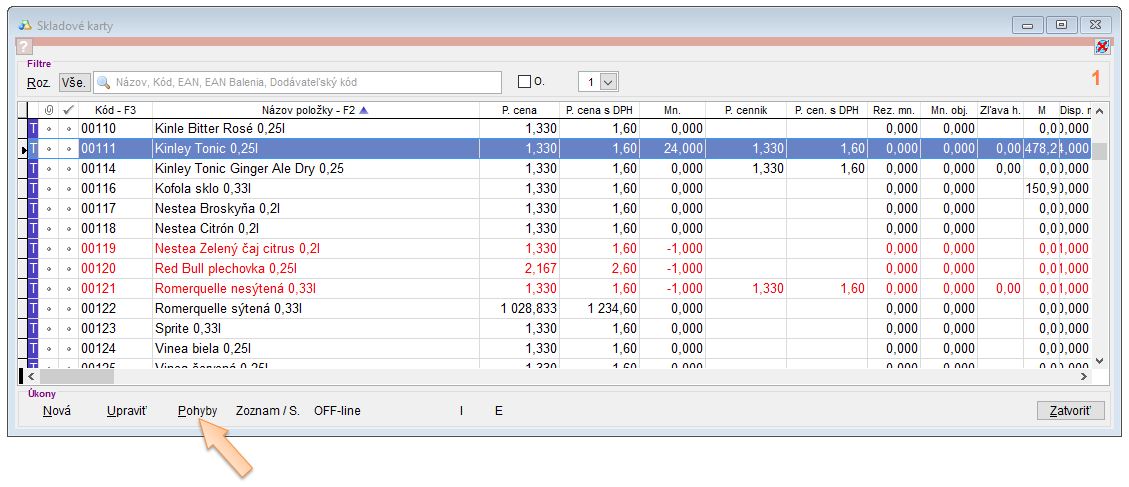Click the Nová action
This screenshot has width=1129, height=487.
coord(56,411)
